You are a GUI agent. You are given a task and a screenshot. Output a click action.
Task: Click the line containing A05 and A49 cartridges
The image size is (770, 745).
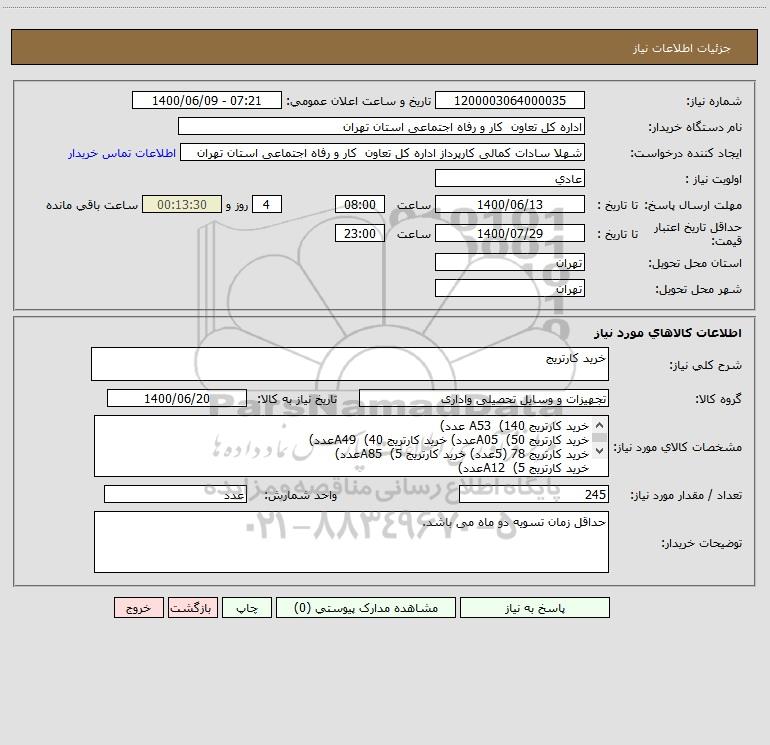pyautogui.click(x=449, y=440)
